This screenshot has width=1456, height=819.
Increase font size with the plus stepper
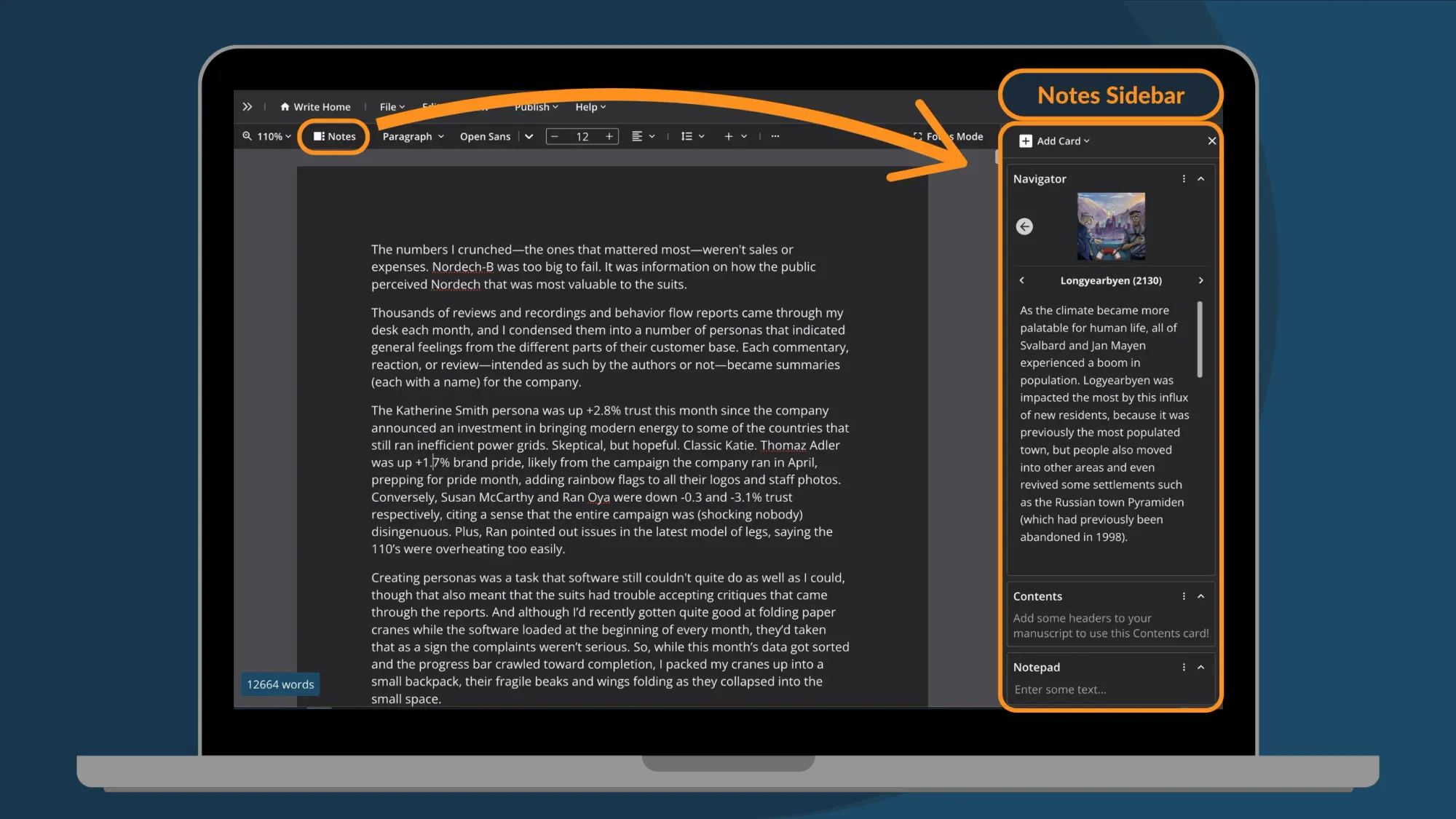tap(609, 136)
